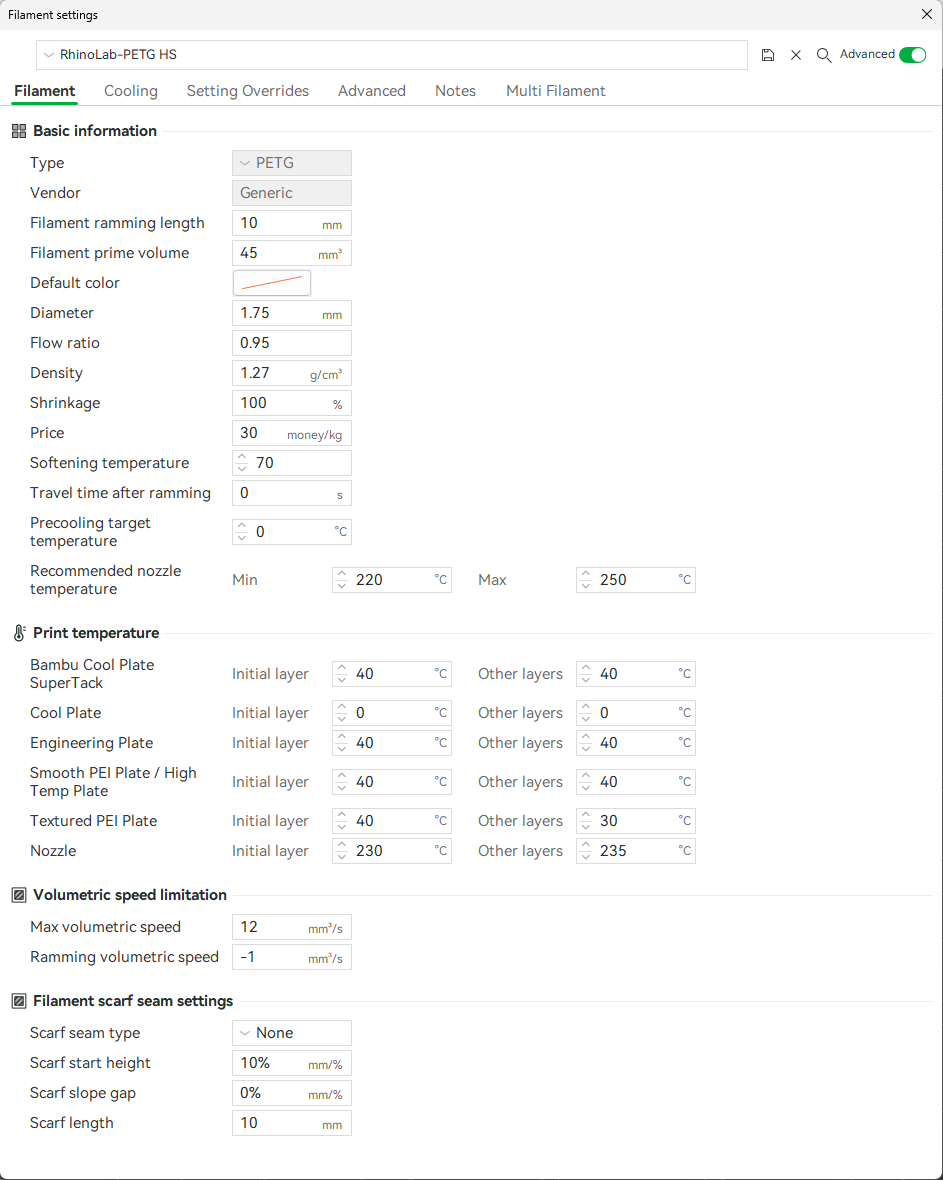Expand the Scarf seam type dropdown
This screenshot has width=943, height=1180.
(291, 1033)
